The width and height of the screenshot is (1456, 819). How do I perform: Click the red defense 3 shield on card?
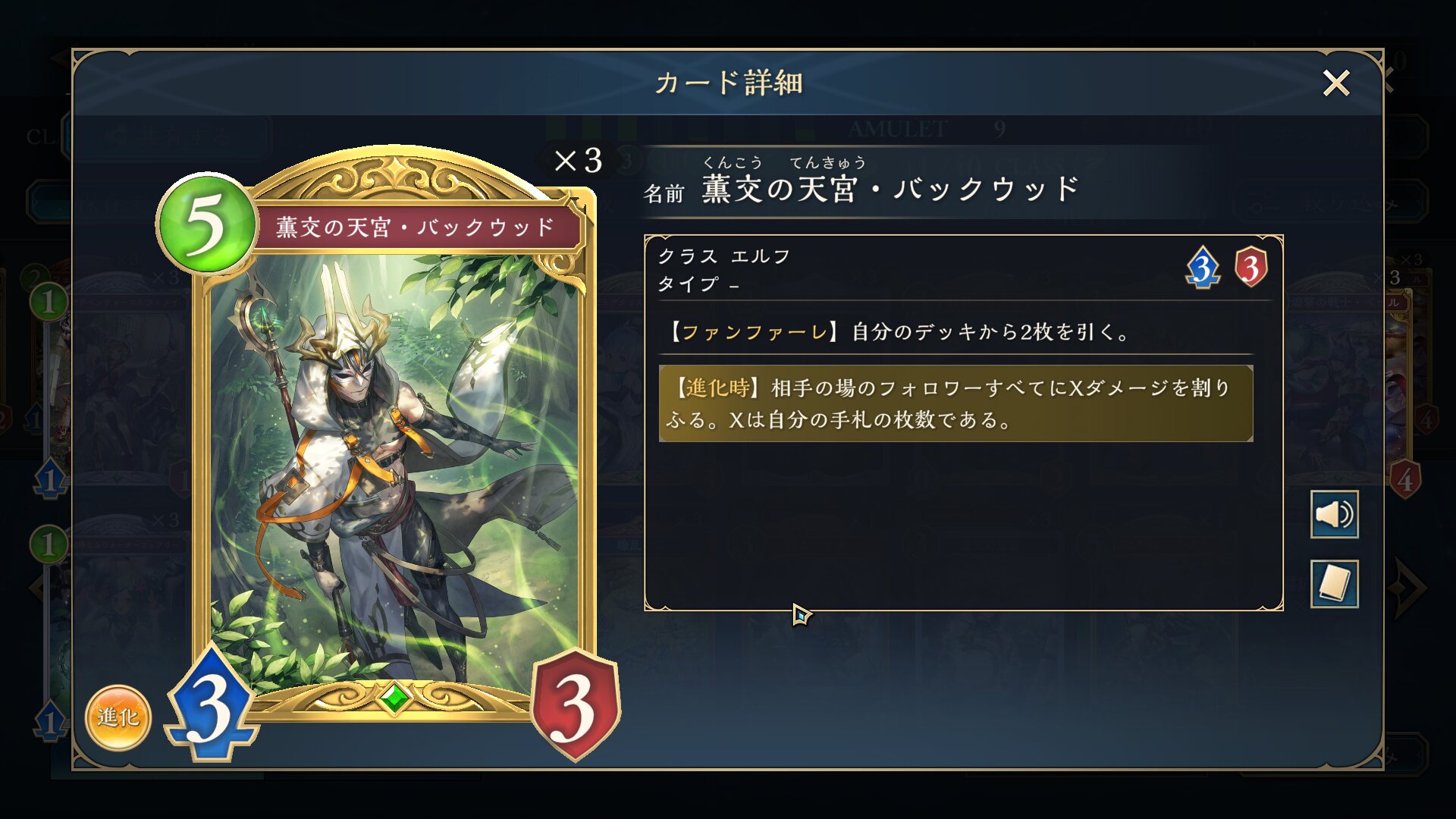click(x=576, y=705)
